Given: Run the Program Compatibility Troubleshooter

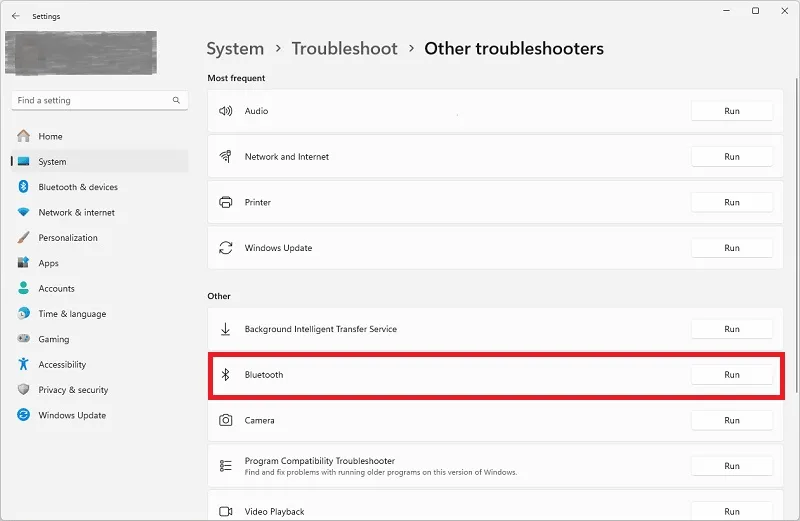Looking at the screenshot, I should click(732, 466).
